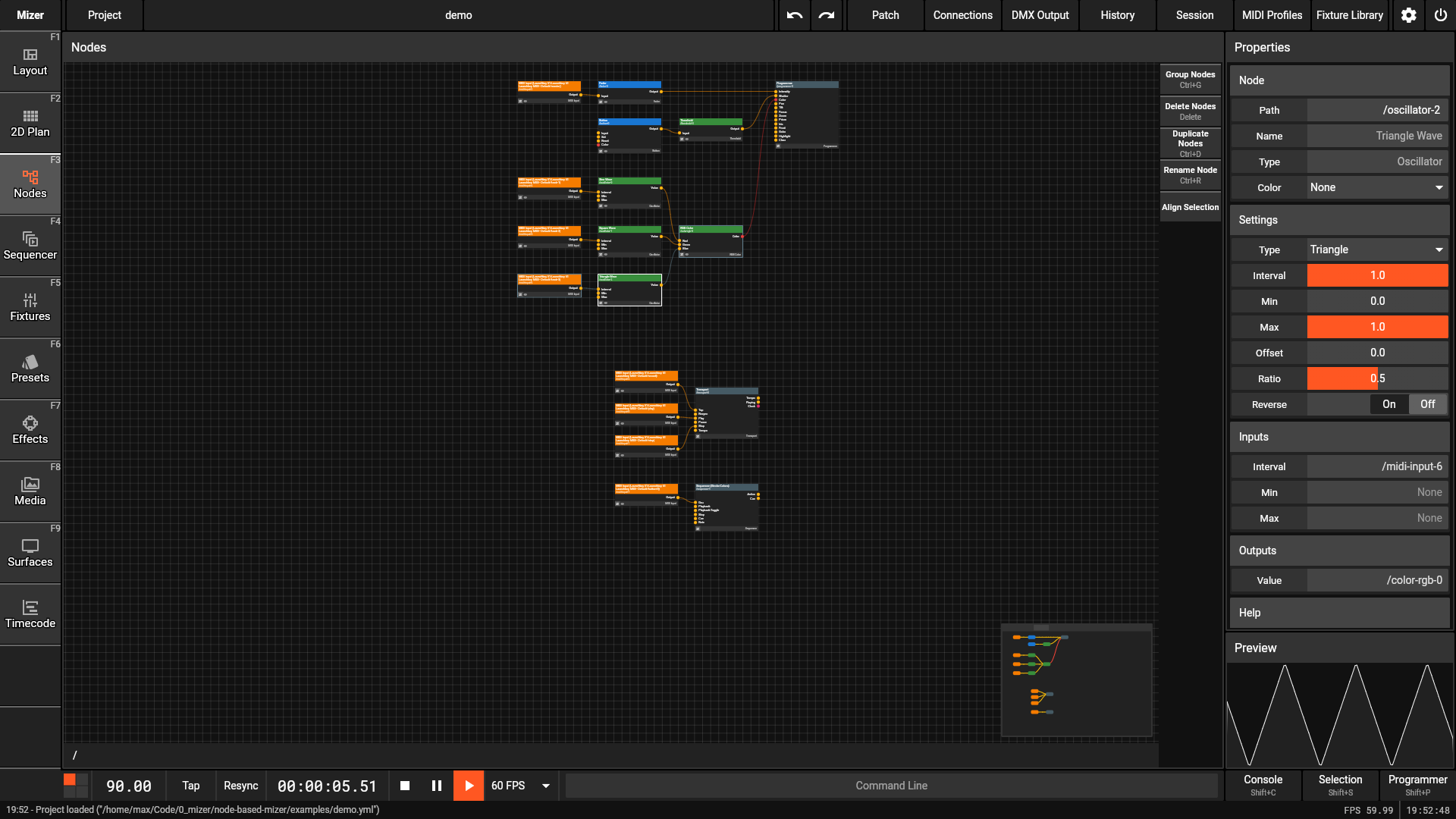The height and width of the screenshot is (819, 1456).
Task: Open the settings gear icon
Action: point(1408,15)
